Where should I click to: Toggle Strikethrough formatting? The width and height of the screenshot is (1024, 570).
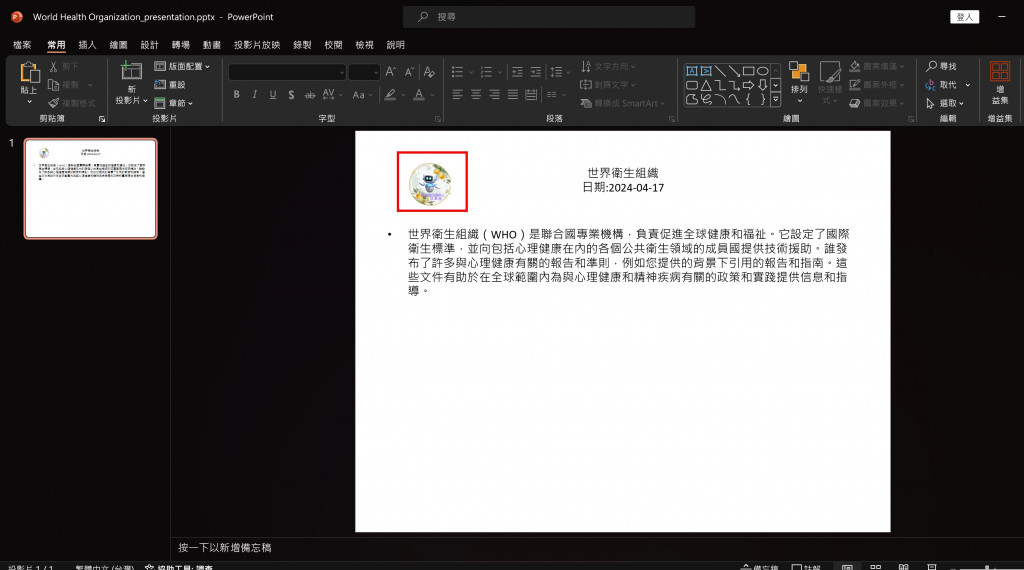coord(310,95)
